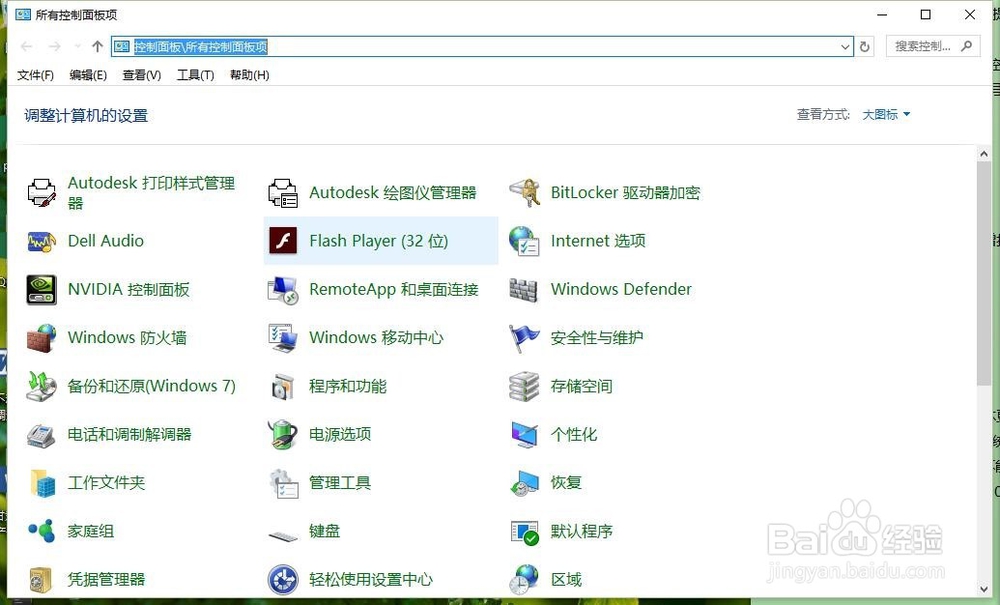Open RemoteApp 和桌面连接 icon
The image size is (1000, 605).
(x=283, y=289)
